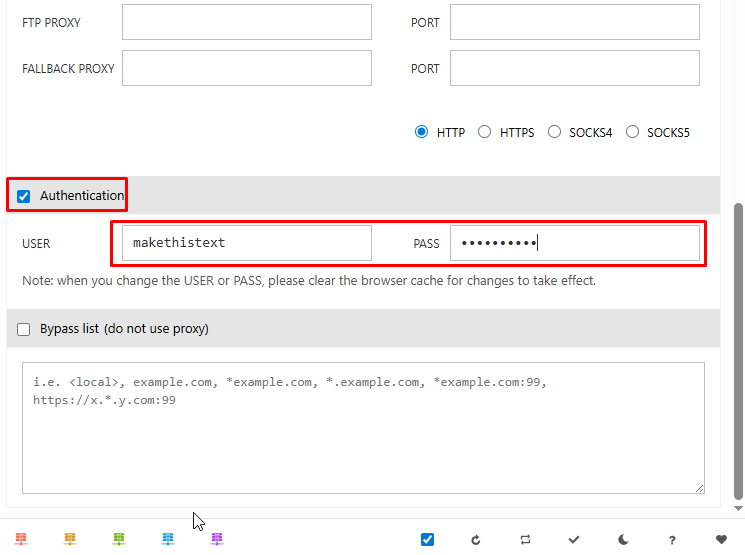Click the repeat loop arrows icon
The width and height of the screenshot is (745, 555).
(x=525, y=540)
